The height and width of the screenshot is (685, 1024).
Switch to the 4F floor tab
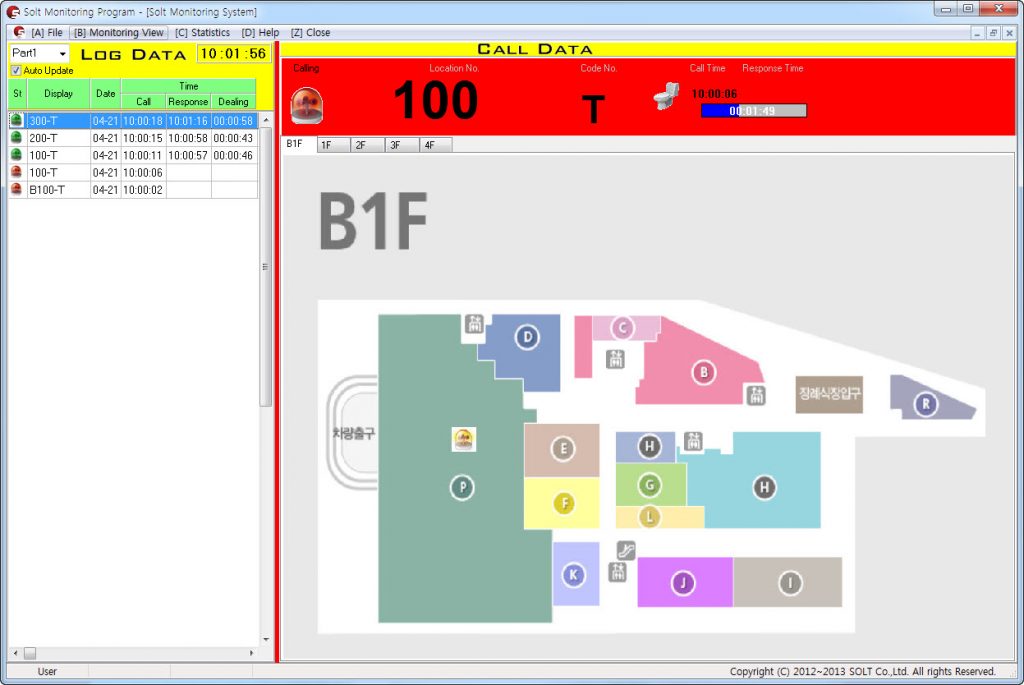click(x=436, y=145)
